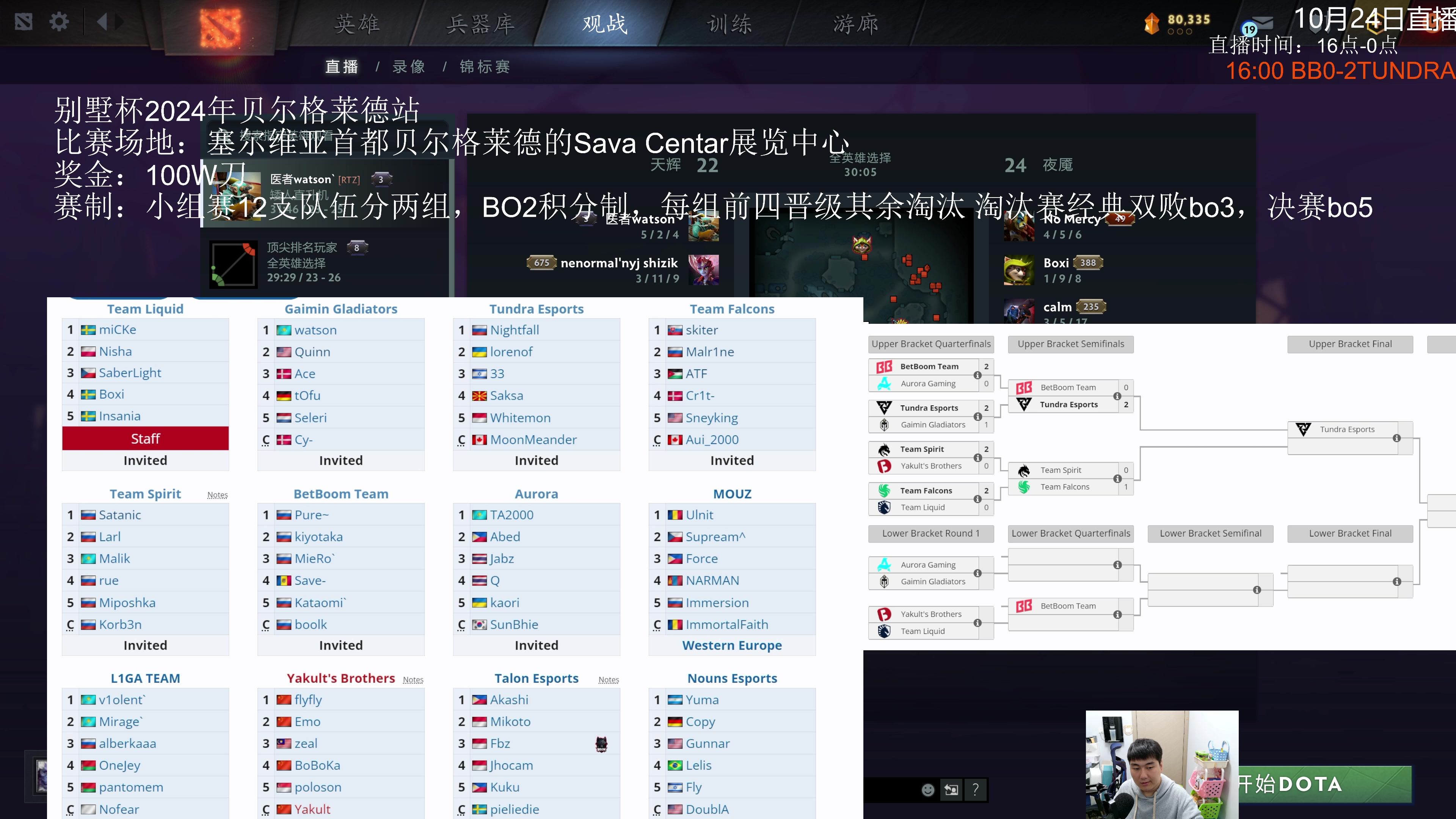Click the info icon for BetBoom vs Aurora match
Screen dimensions: 1456x819
coord(977,375)
